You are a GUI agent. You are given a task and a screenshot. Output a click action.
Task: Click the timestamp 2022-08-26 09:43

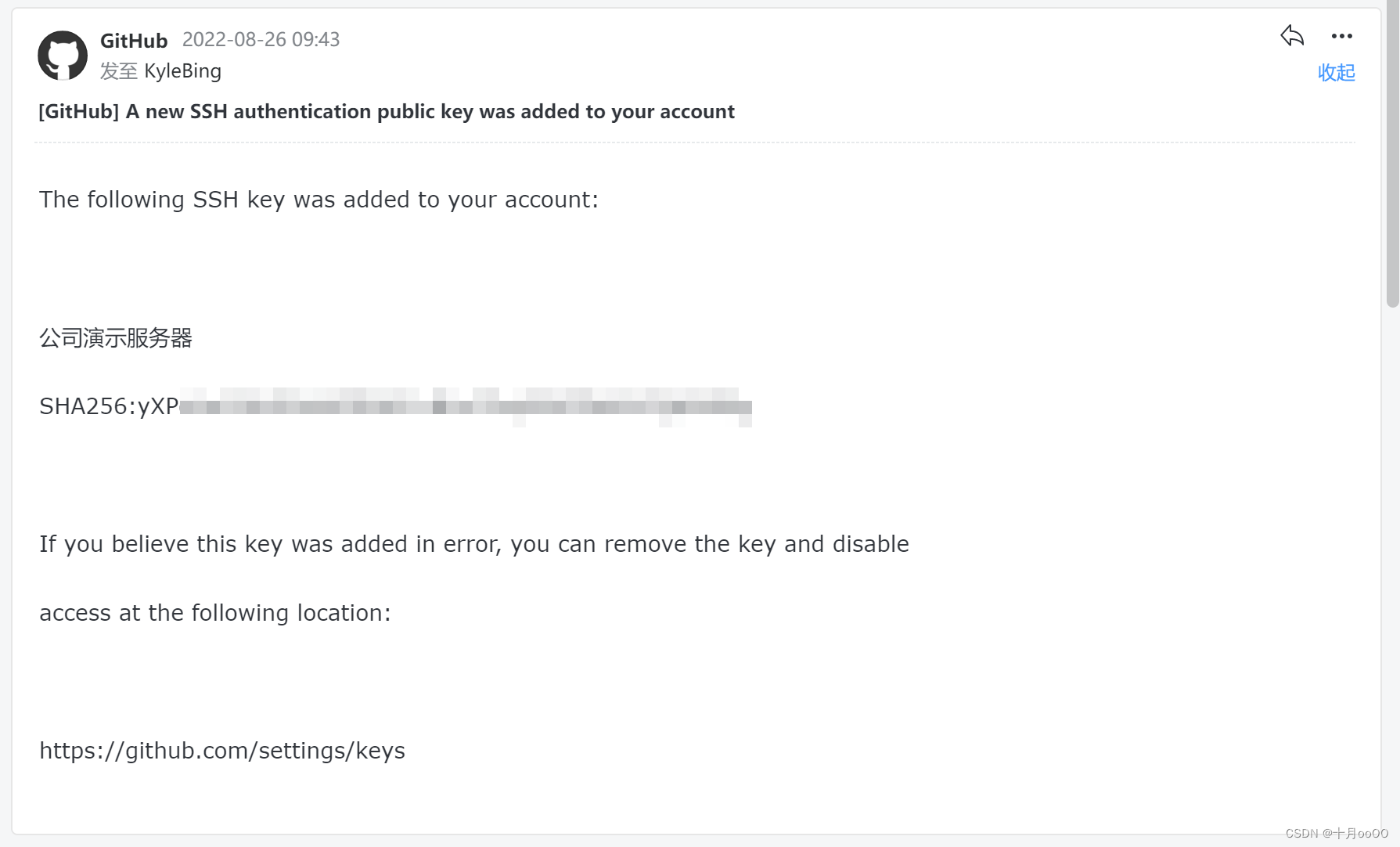[261, 40]
